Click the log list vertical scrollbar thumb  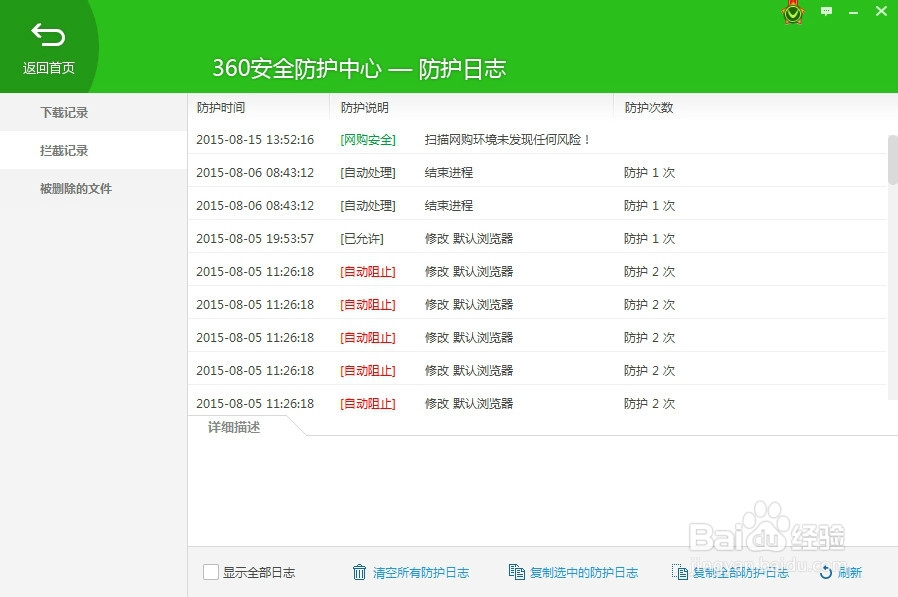pyautogui.click(x=892, y=160)
